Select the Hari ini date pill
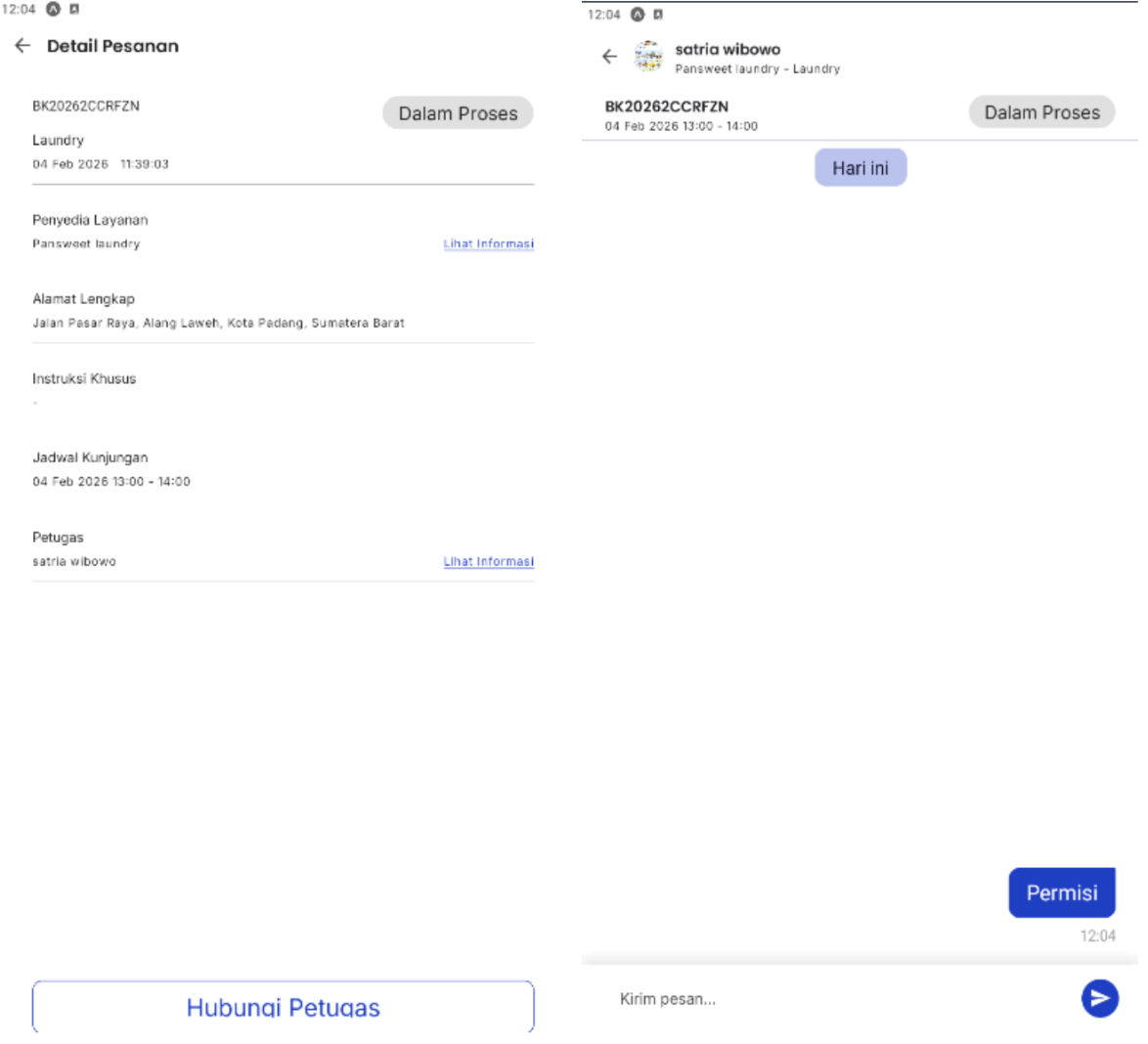 pyautogui.click(x=860, y=167)
